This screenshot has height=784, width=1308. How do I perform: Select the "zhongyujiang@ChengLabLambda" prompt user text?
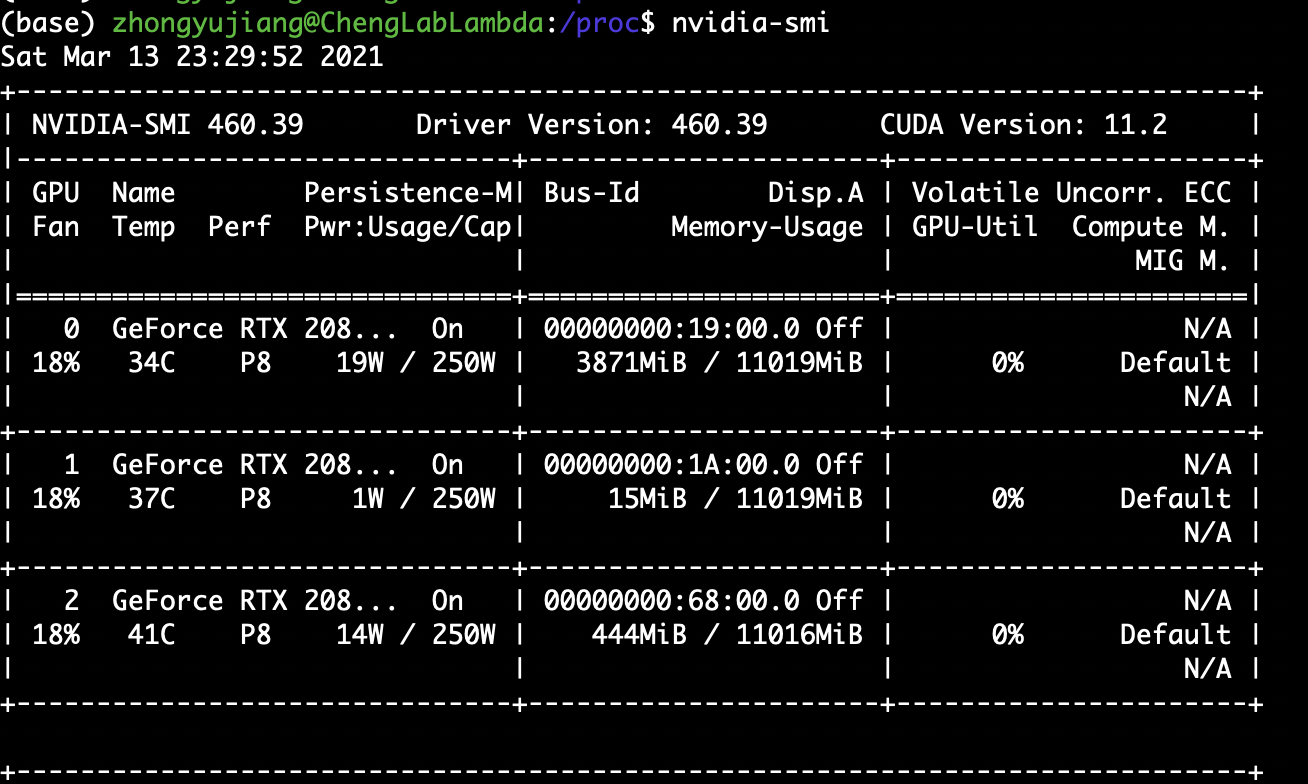329,22
